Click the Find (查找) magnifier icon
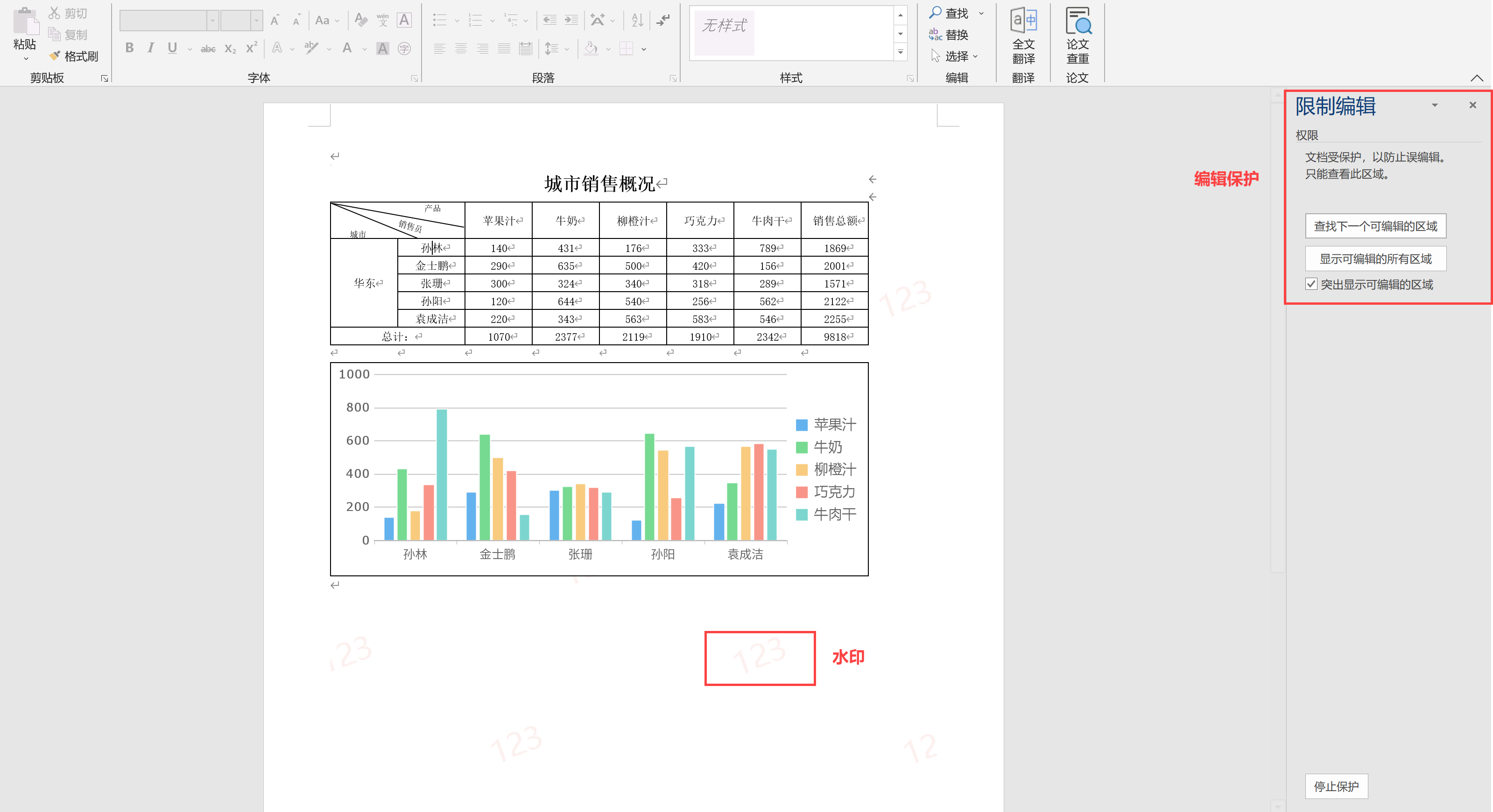 coord(935,12)
